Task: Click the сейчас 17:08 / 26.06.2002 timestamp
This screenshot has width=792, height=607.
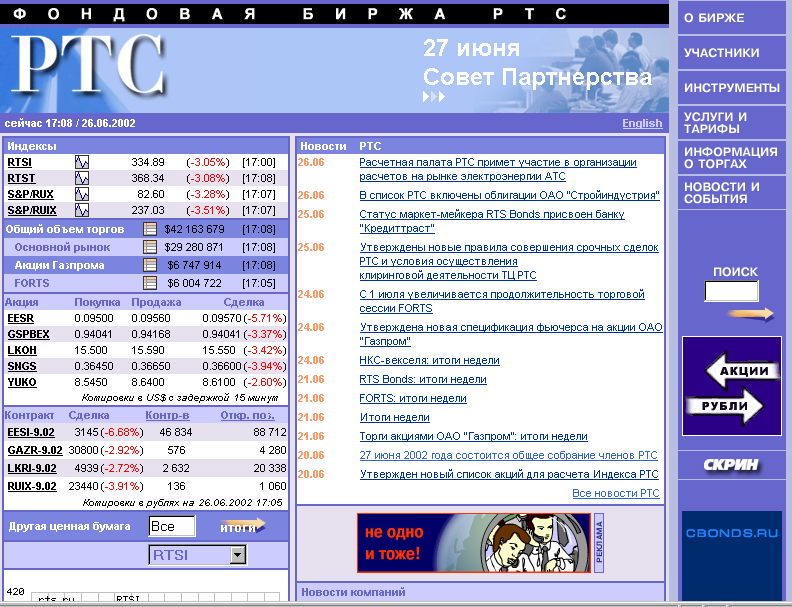Action: click(70, 123)
